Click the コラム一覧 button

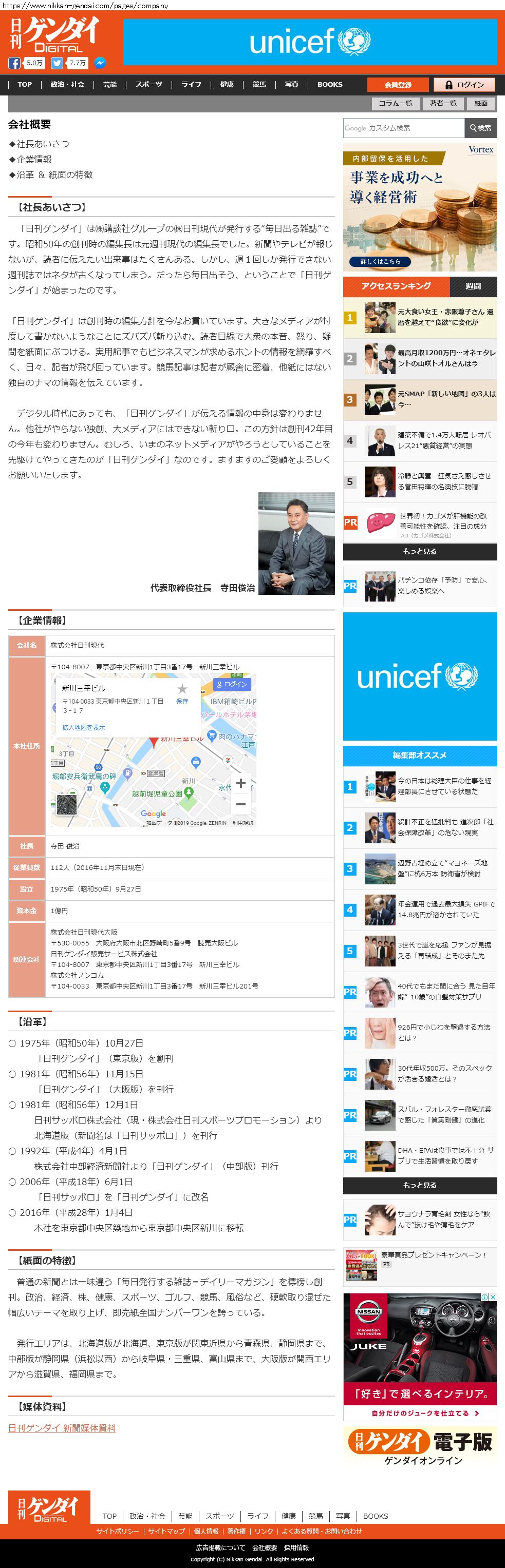[396, 104]
